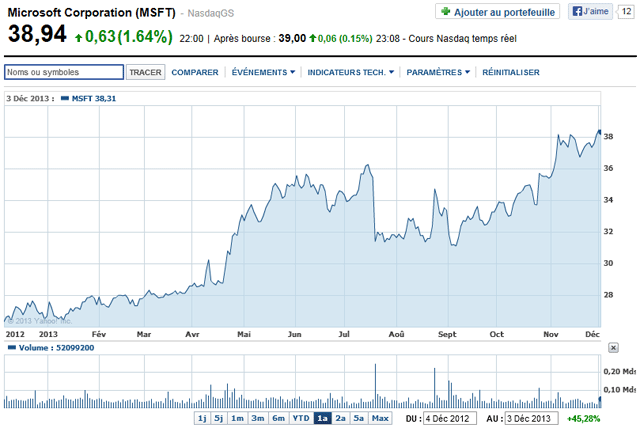Screen dimensions: 640x428
Task: Click Réinitialiser to reset the chart
Action: (x=511, y=73)
